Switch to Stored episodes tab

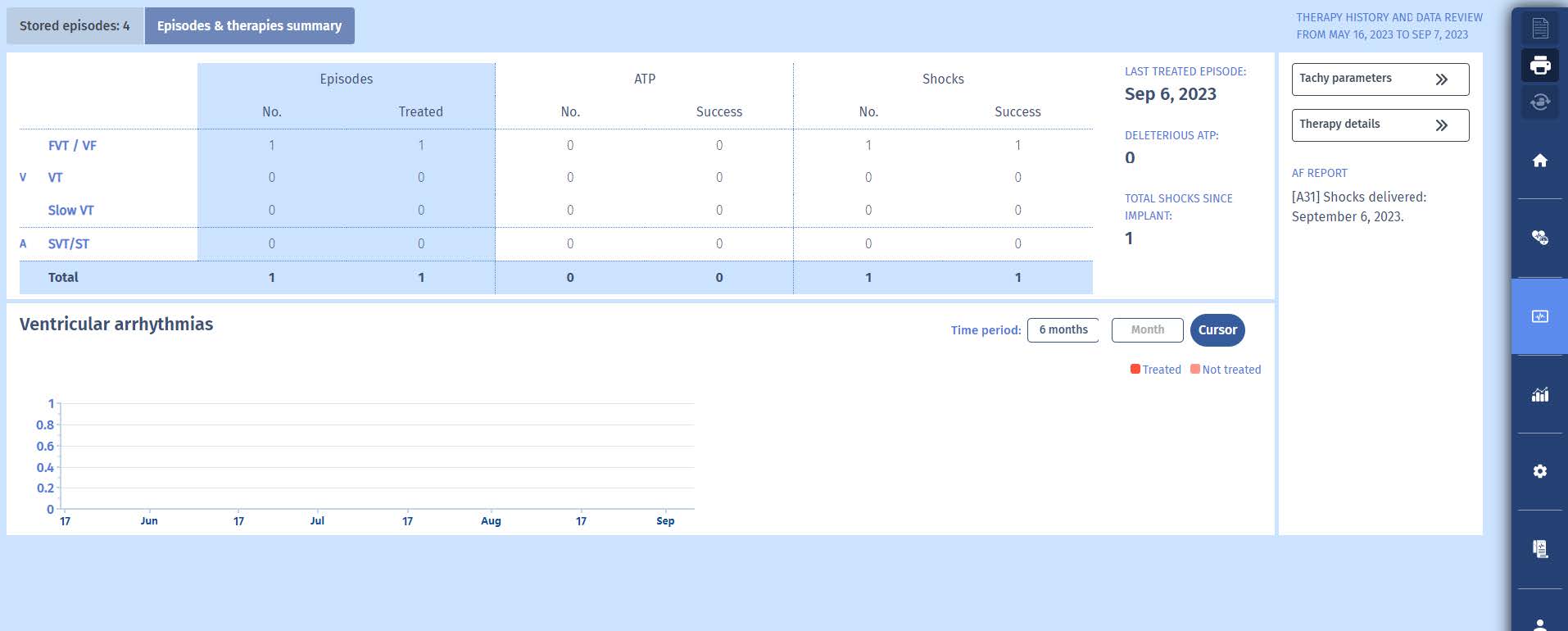75,26
